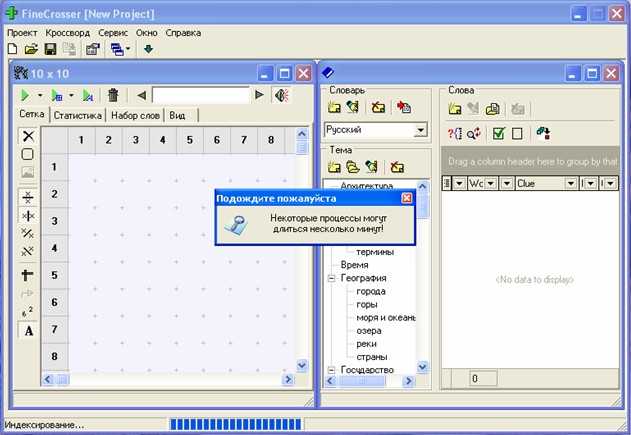Click the cascading windows icon in the main toolbar
Viewport: 631px width, 435px height.
(x=118, y=49)
